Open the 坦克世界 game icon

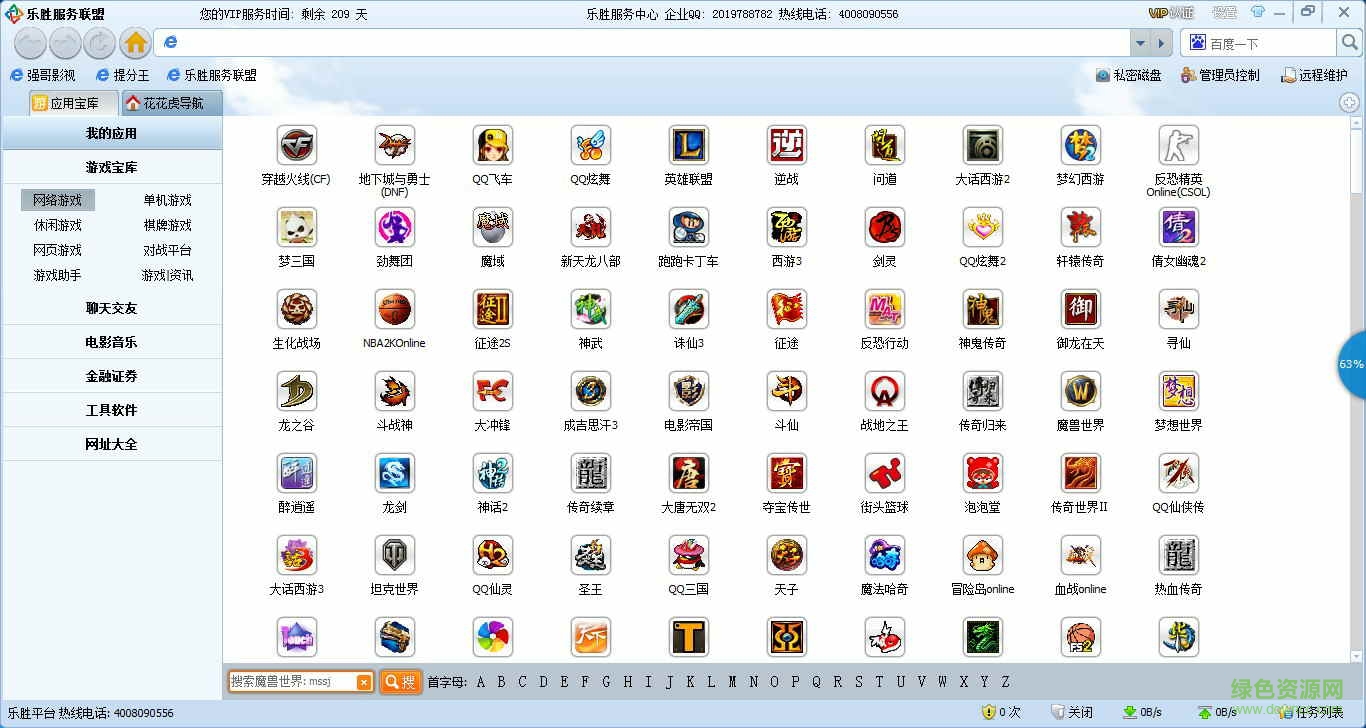coord(394,556)
